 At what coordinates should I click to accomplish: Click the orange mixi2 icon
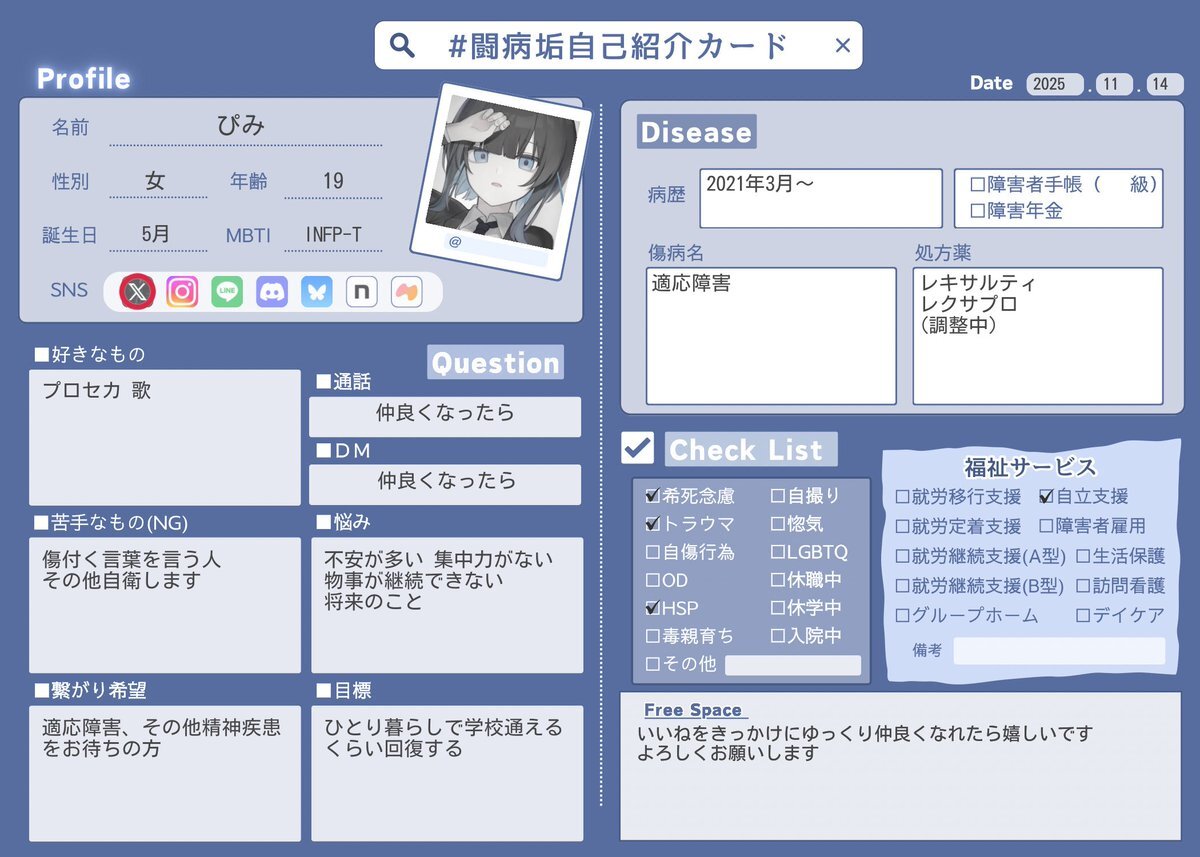pyautogui.click(x=406, y=292)
